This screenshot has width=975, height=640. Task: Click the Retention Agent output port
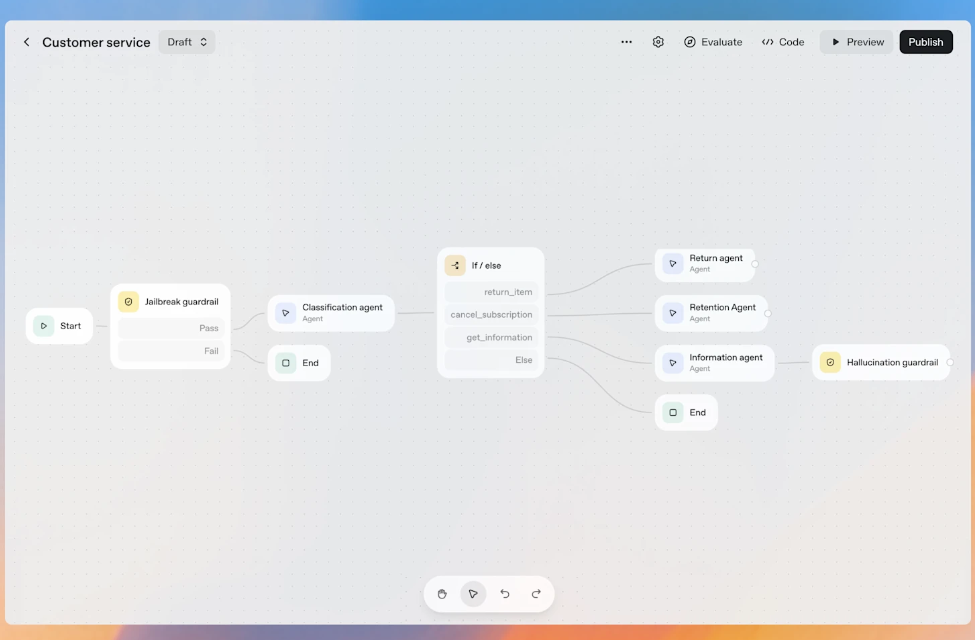[x=767, y=313]
